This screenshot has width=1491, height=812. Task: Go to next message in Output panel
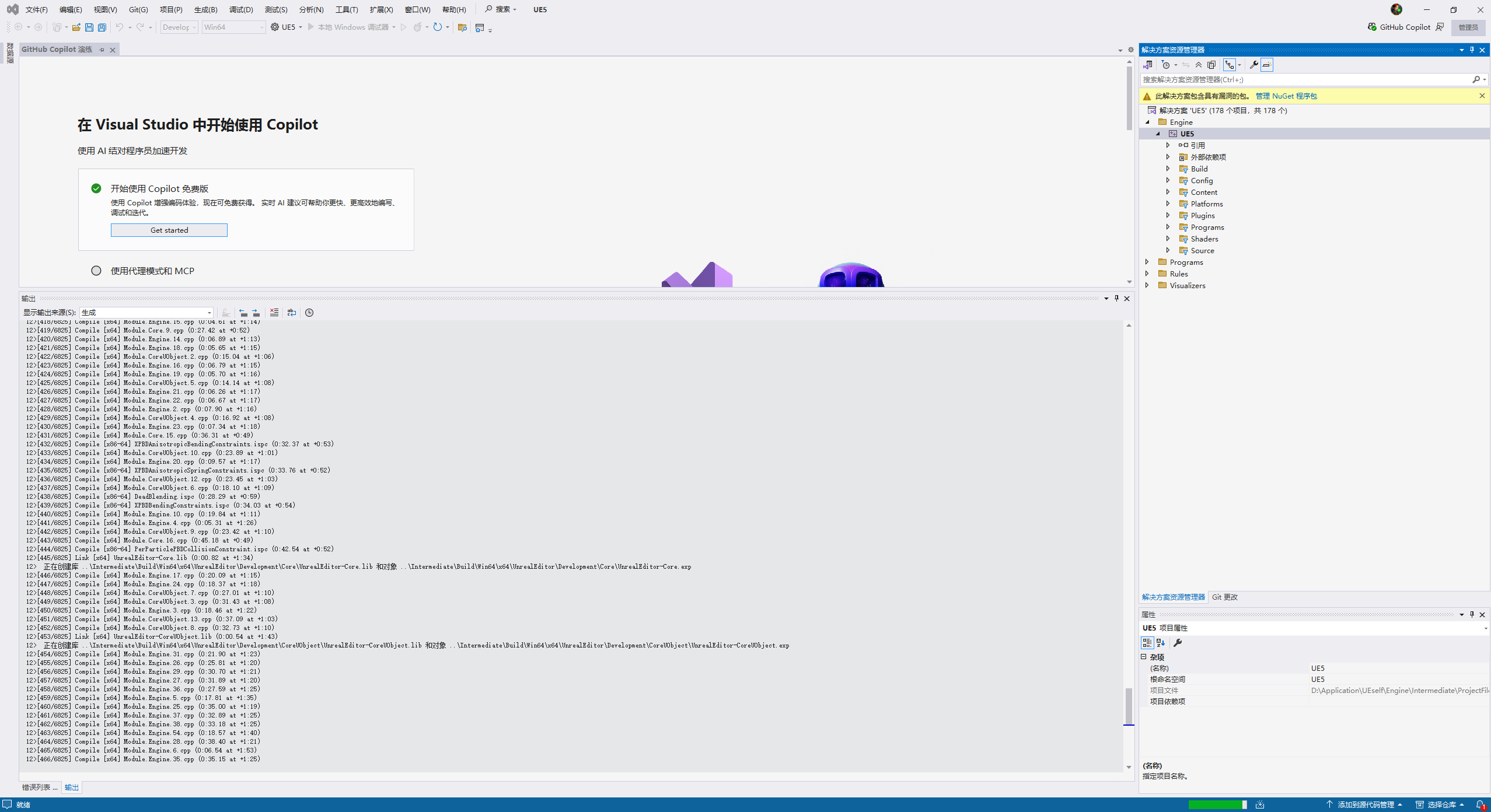[256, 313]
